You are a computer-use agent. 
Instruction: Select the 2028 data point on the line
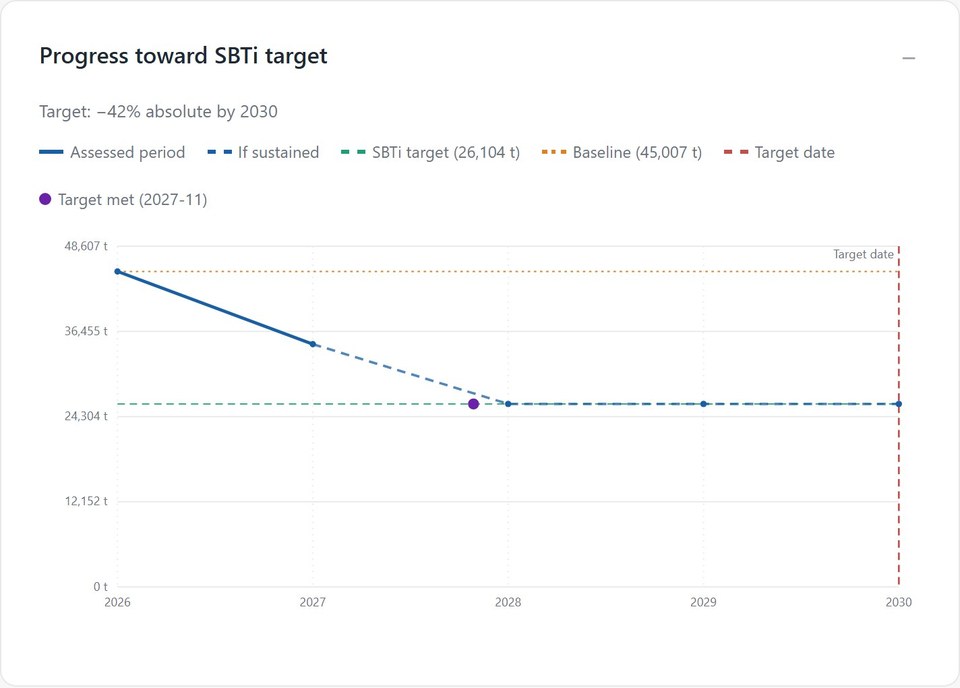tap(508, 404)
